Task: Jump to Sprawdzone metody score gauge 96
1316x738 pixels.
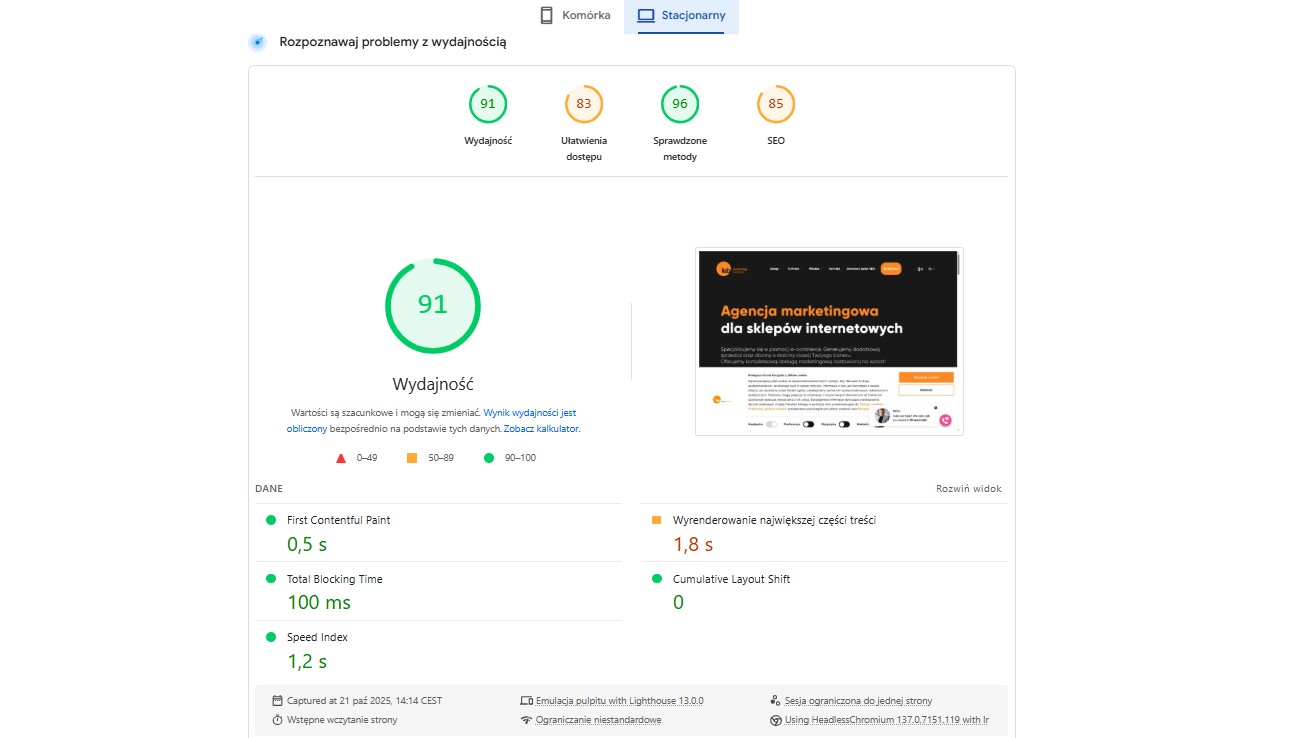Action: click(x=680, y=104)
